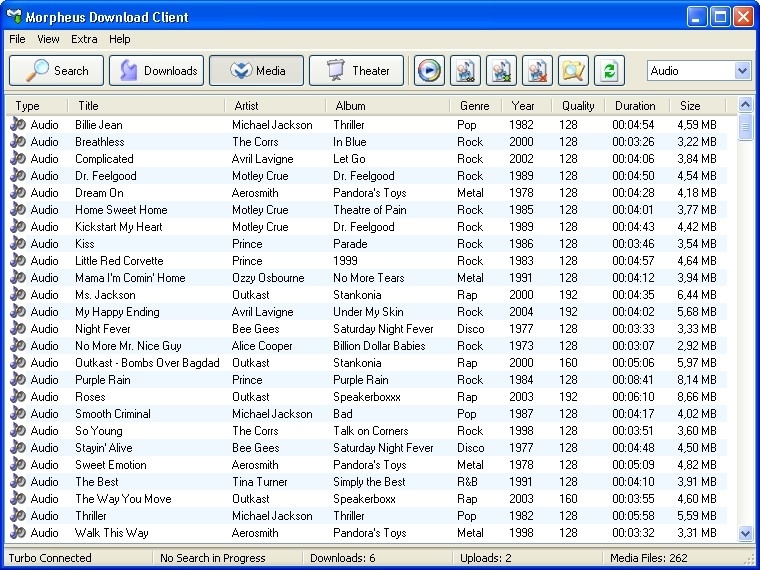Open the File menu
760x570 pixels.
pos(17,39)
